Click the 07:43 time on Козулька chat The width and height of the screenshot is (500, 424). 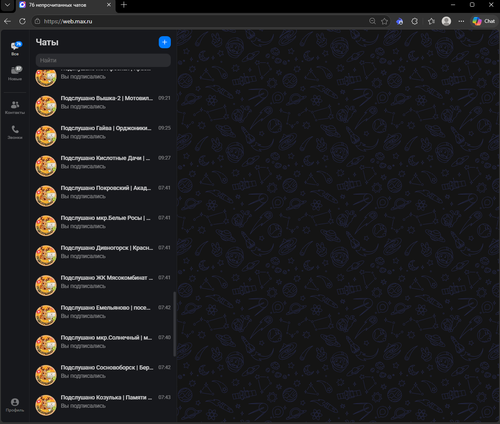point(164,397)
